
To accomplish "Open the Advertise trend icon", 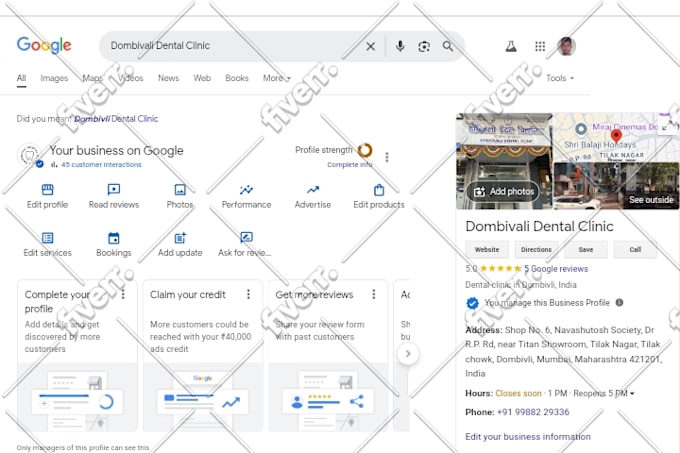I will tap(313, 189).
